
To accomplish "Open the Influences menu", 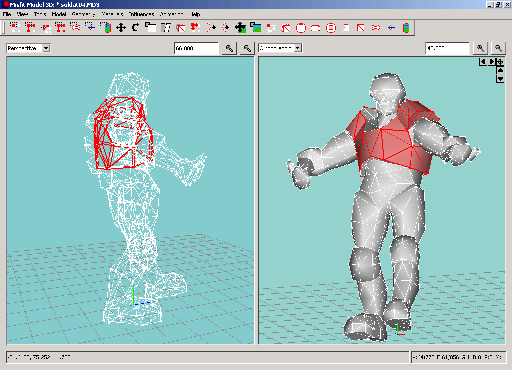I will click(x=141, y=14).
